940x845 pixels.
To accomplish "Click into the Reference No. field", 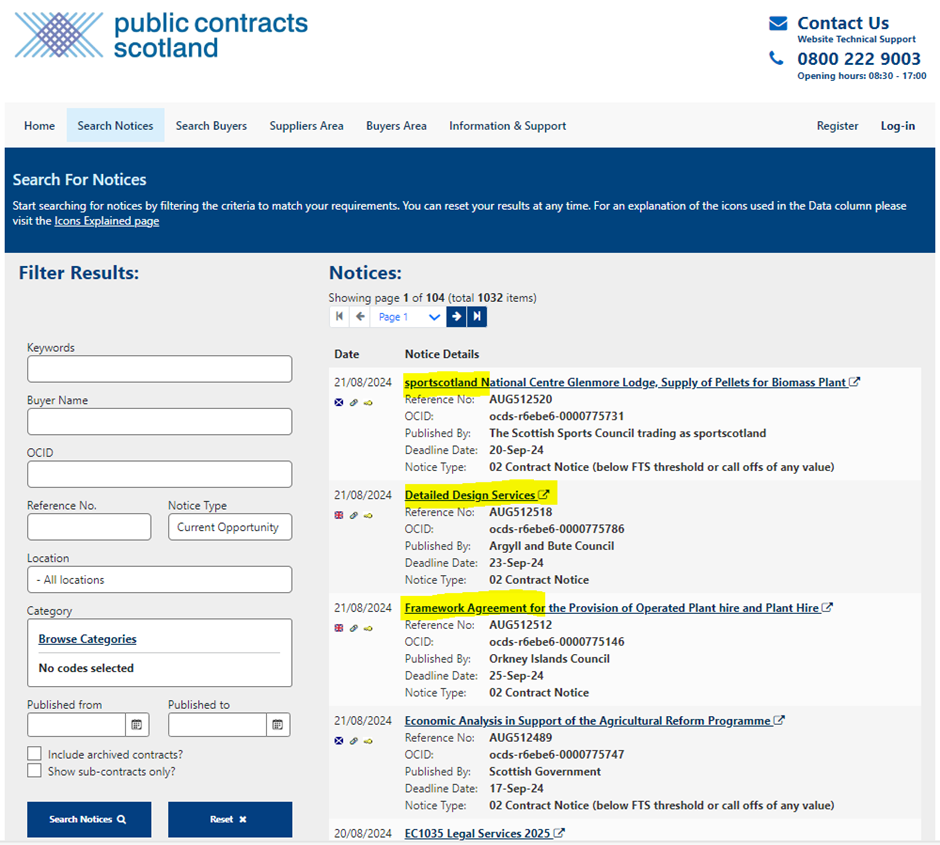I will pos(89,527).
